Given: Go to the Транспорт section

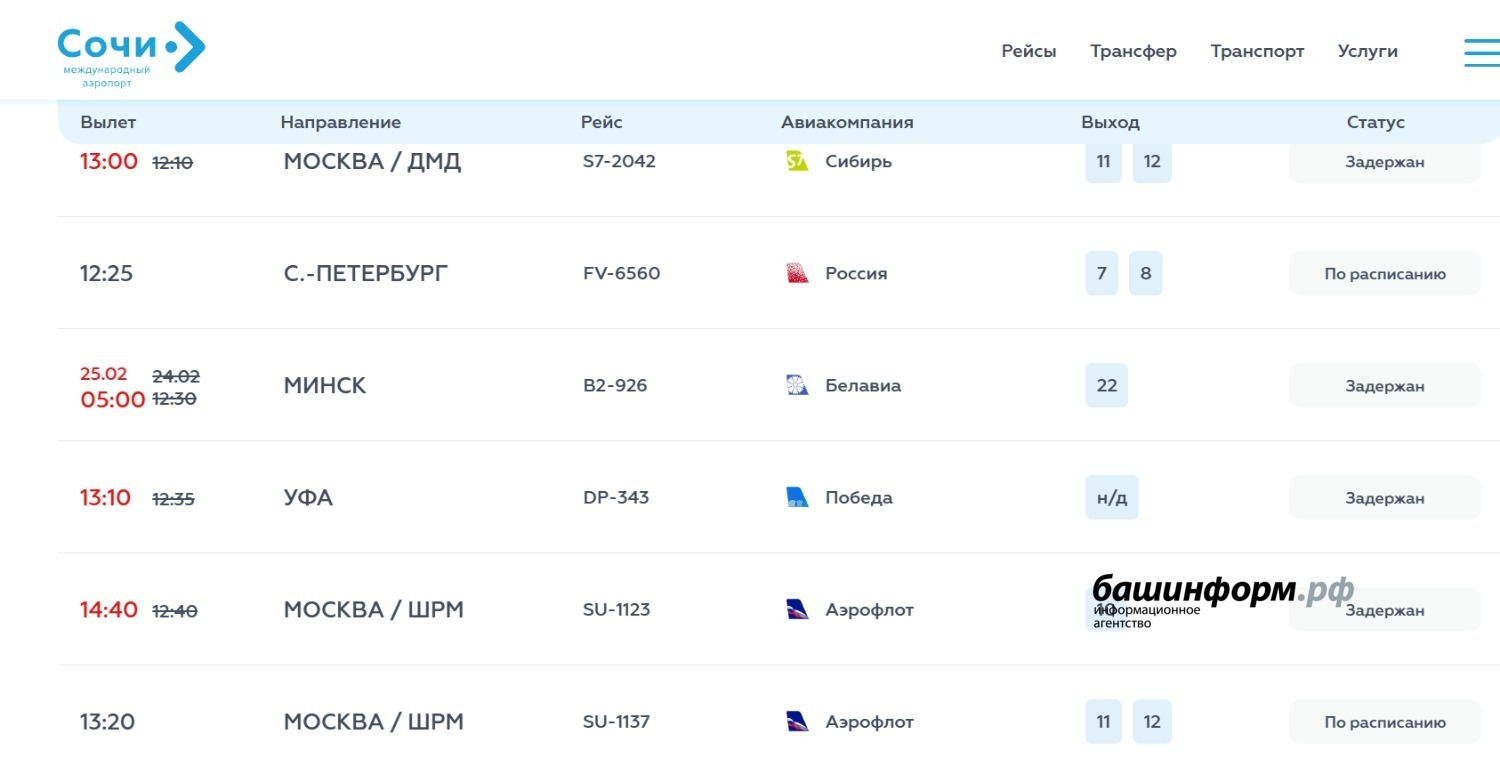Looking at the screenshot, I should click(x=1257, y=51).
